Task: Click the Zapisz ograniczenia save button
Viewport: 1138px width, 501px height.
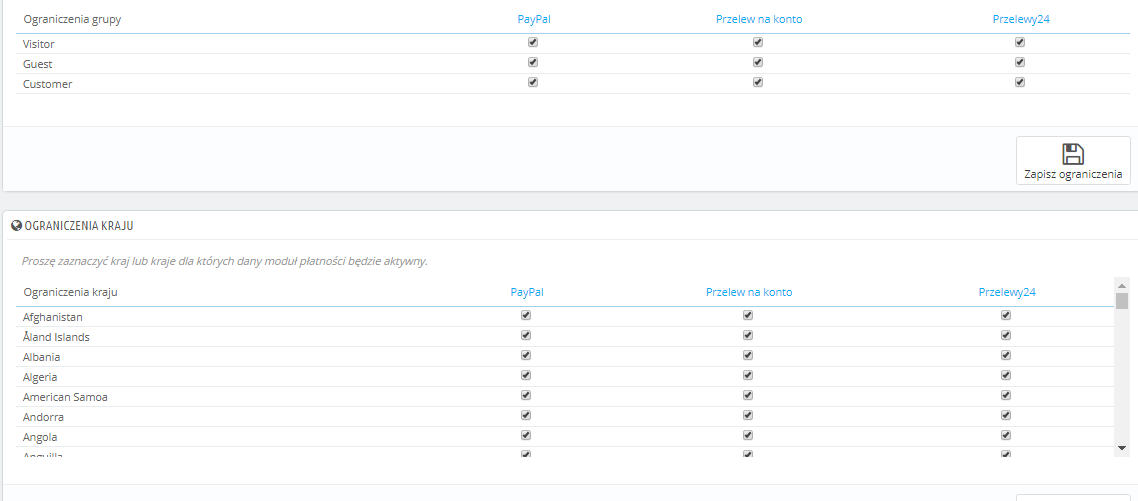Action: click(1073, 160)
